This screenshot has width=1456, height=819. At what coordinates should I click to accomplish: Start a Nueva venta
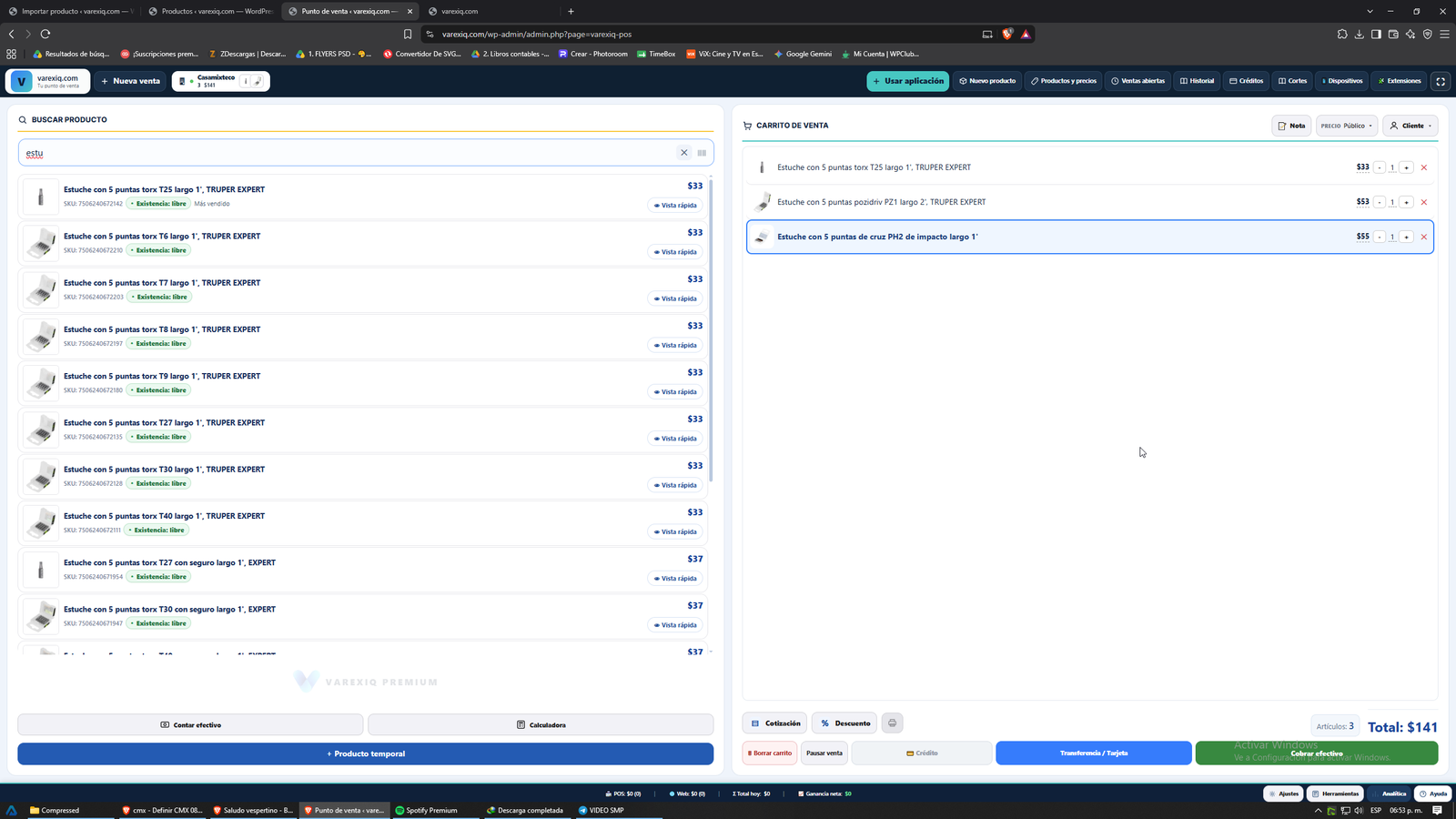tap(131, 81)
